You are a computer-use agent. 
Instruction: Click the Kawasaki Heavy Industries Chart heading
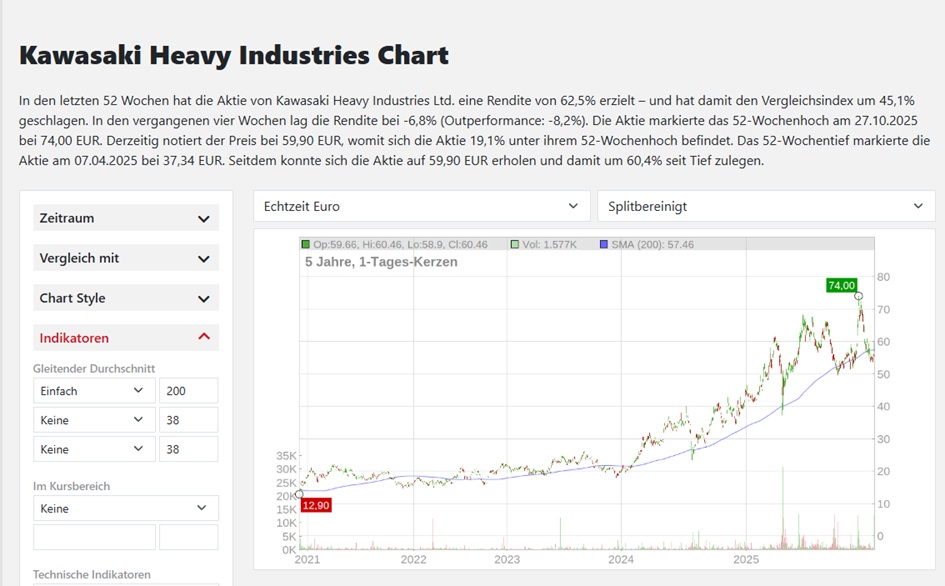click(234, 55)
